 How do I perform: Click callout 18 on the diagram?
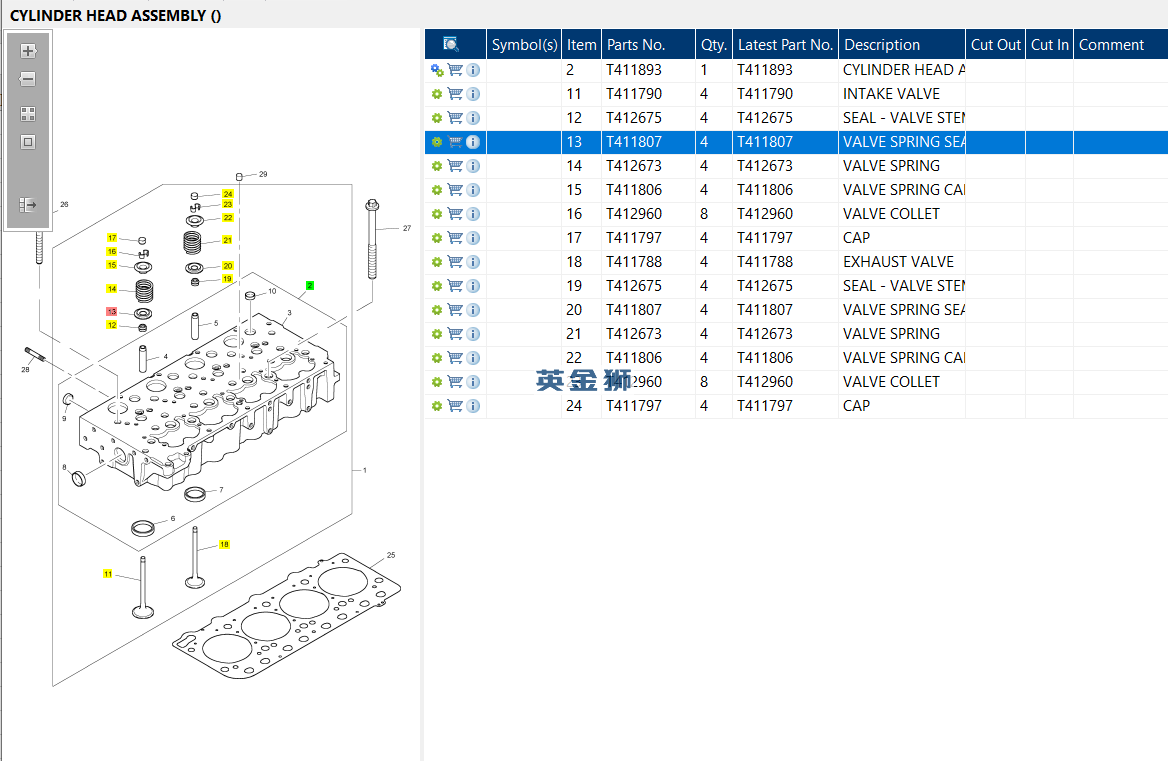click(224, 544)
